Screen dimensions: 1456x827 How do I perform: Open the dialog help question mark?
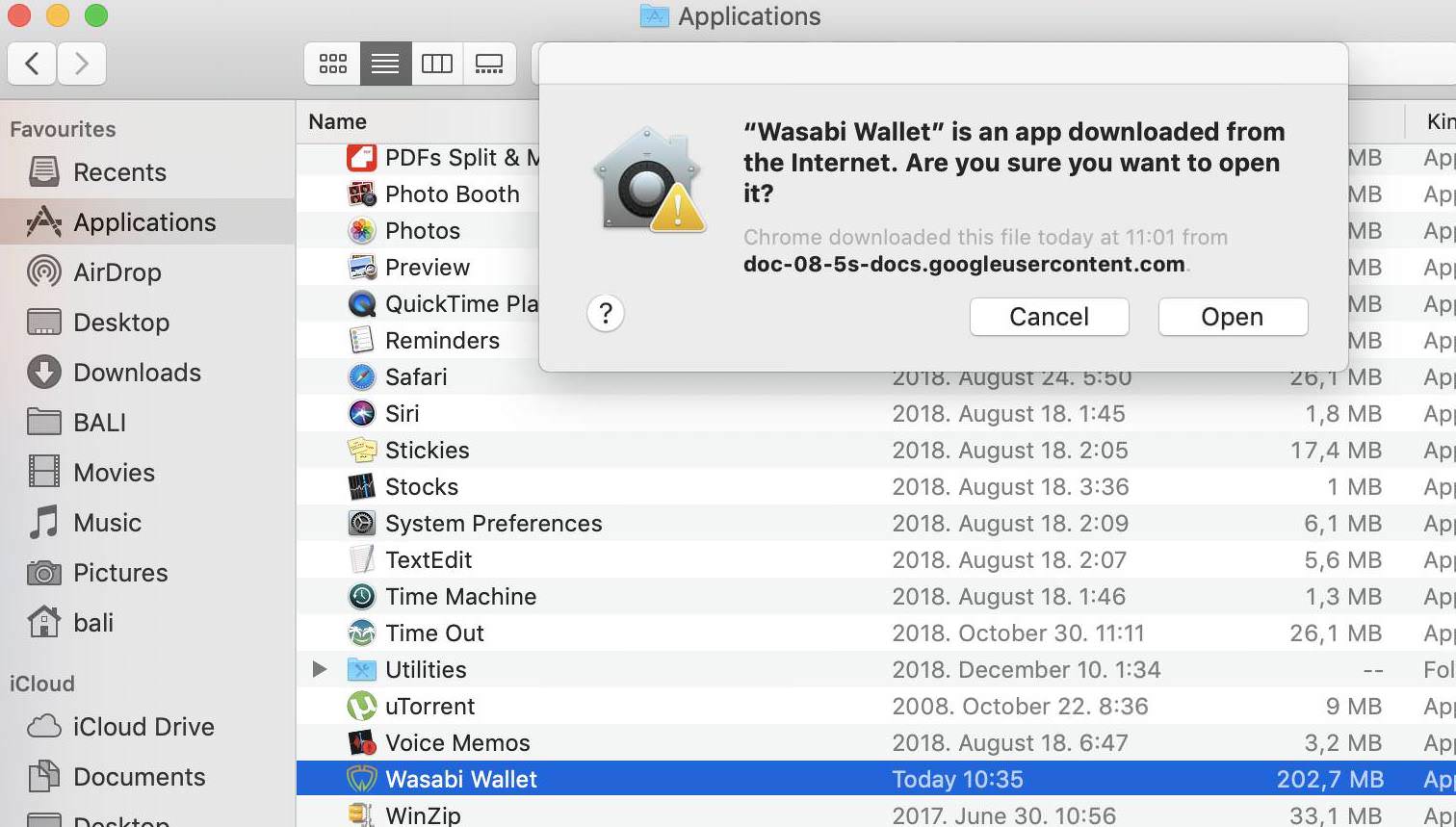[x=606, y=313]
